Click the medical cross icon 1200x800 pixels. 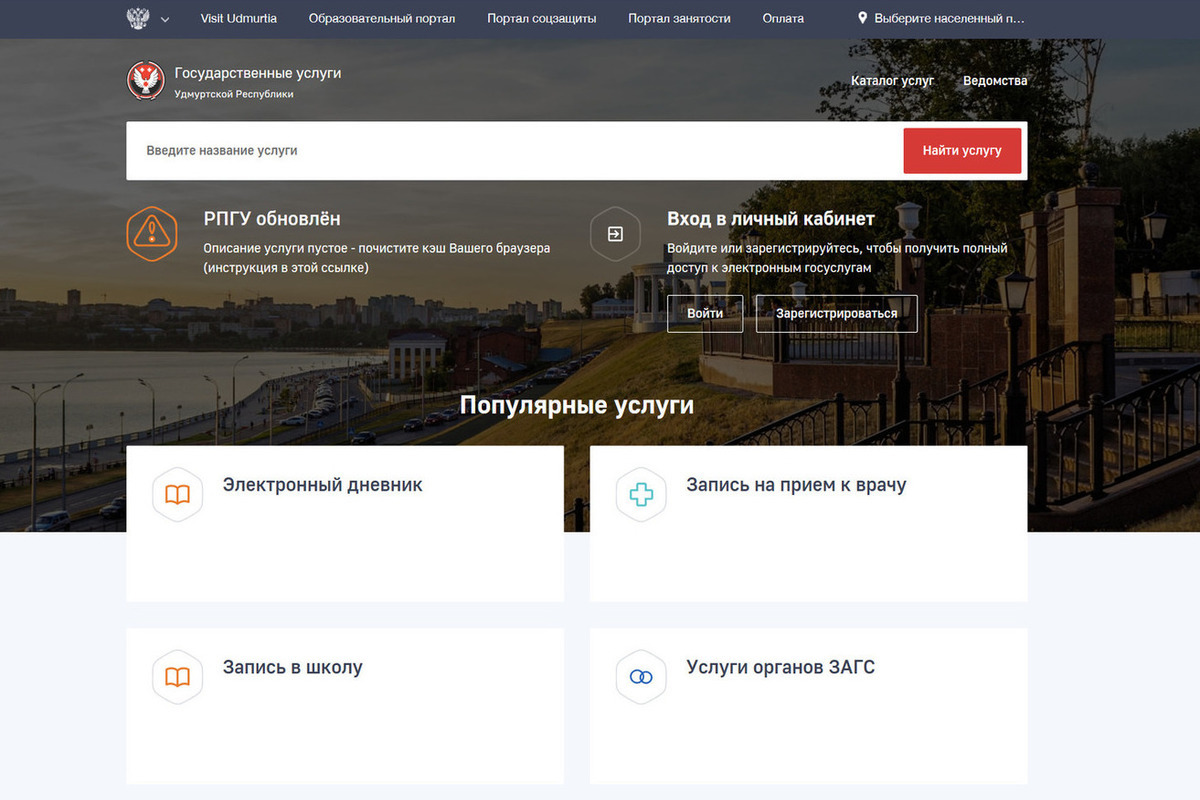click(641, 495)
